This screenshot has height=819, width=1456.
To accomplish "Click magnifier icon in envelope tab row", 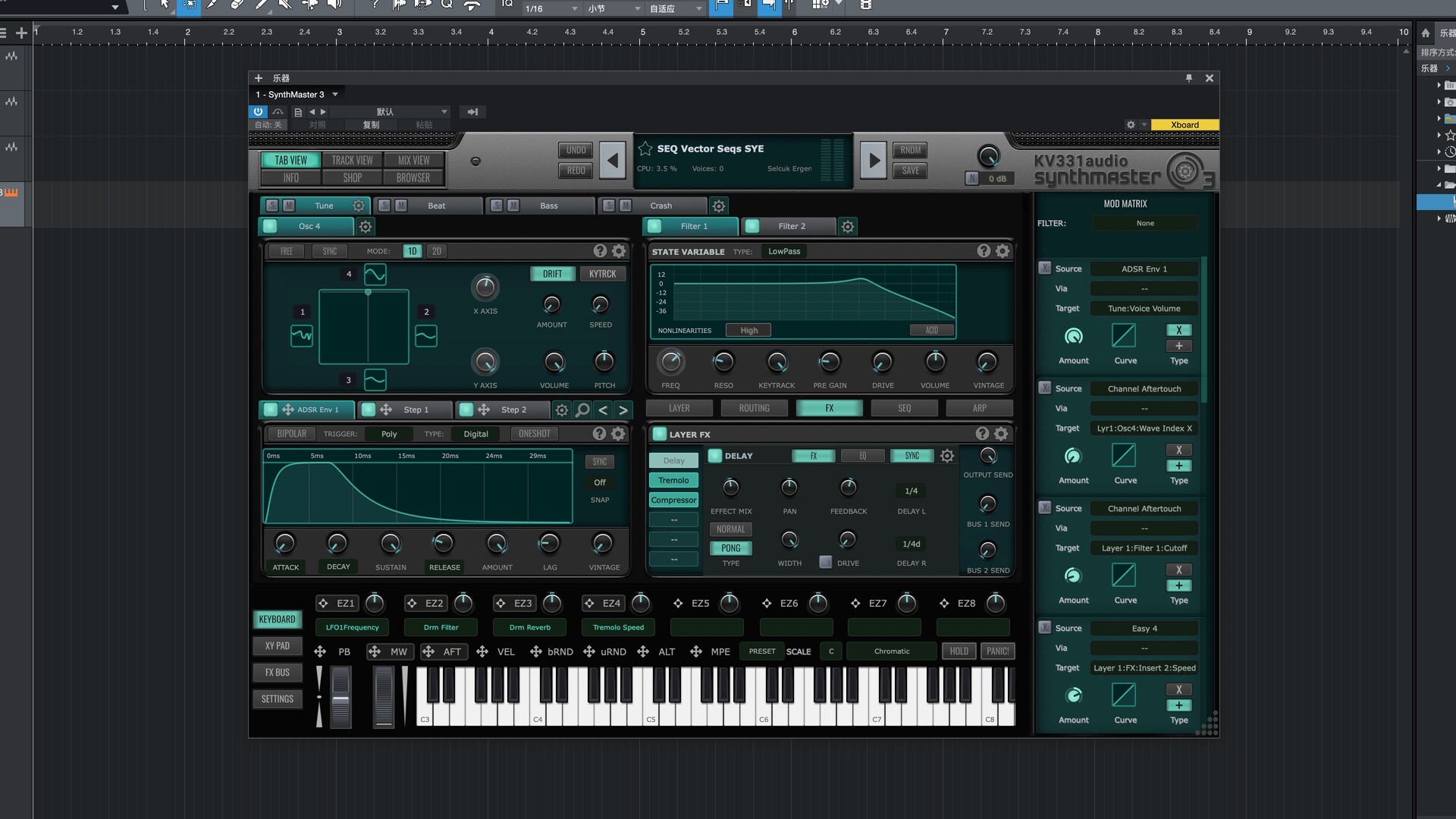I will point(582,410).
